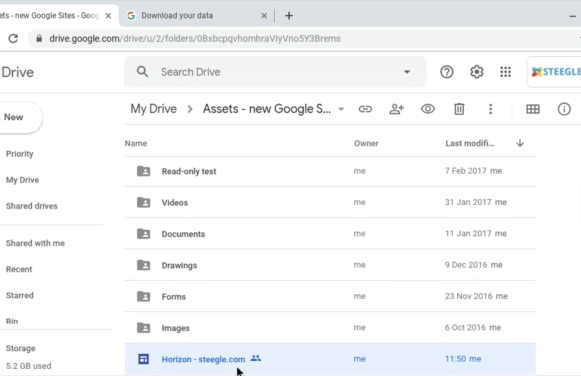The height and width of the screenshot is (376, 581).
Task: Click the Videos shared folder icon
Action: (143, 202)
